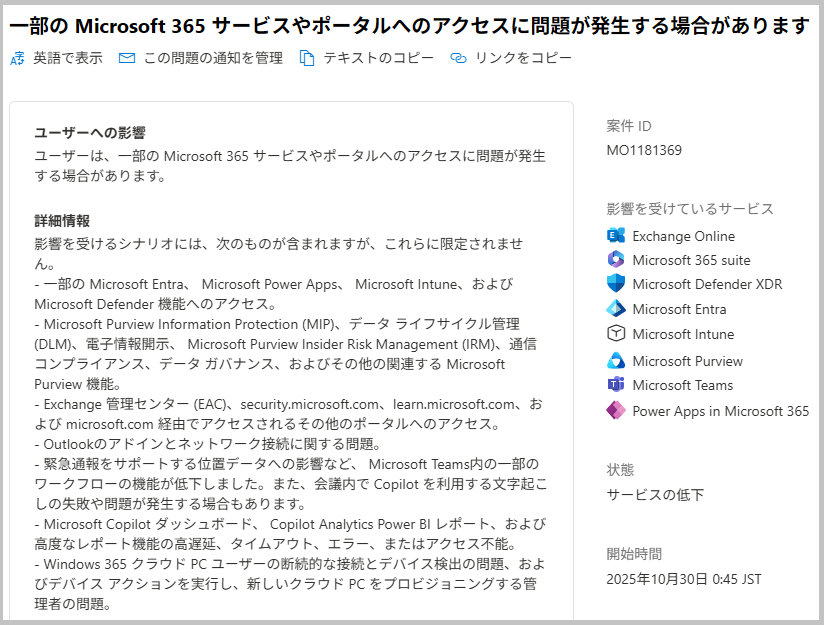The height and width of the screenshot is (625, 825).
Task: Click the 状態 heading
Action: [620, 470]
